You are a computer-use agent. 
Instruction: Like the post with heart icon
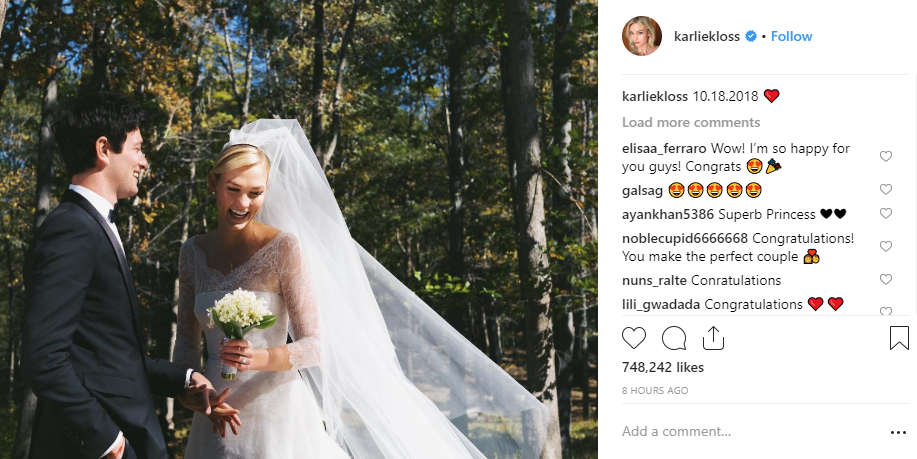(x=634, y=338)
